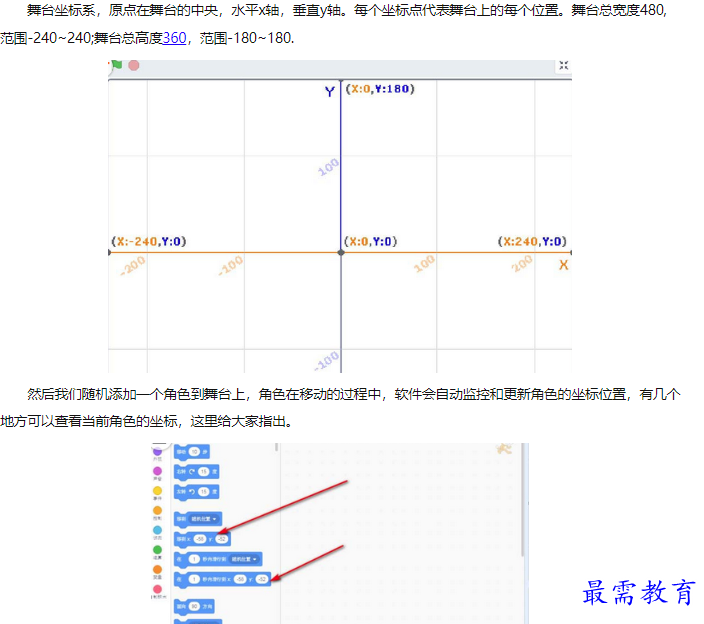This screenshot has height=624, width=704.
Task: Click the green flag start icon
Action: (116, 65)
